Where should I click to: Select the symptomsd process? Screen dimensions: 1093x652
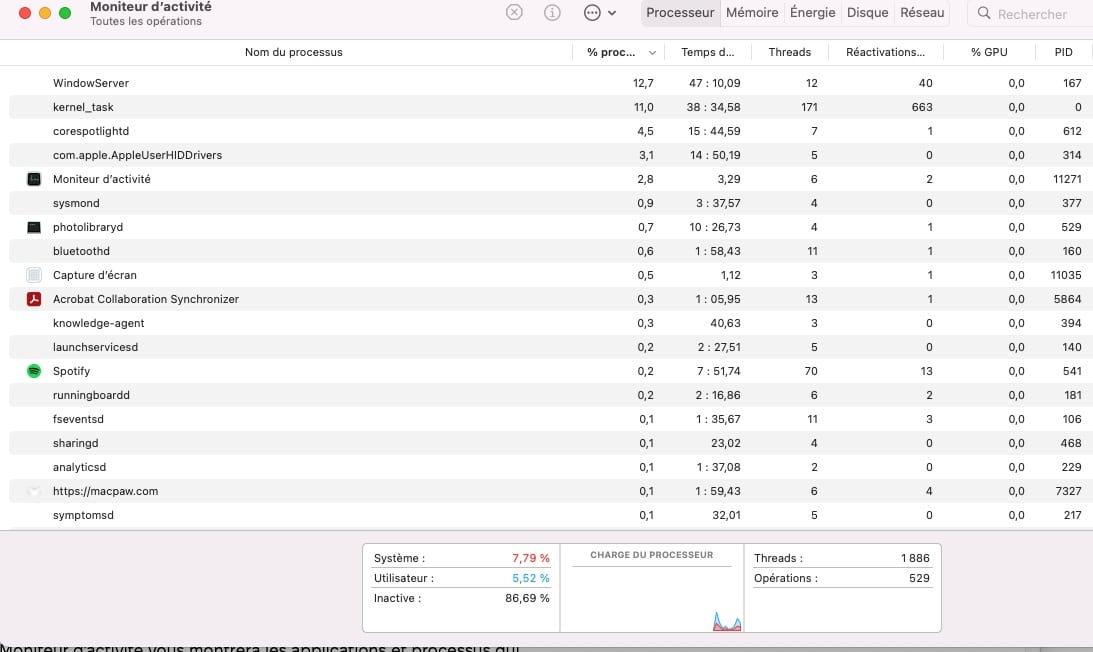pyautogui.click(x=83, y=515)
